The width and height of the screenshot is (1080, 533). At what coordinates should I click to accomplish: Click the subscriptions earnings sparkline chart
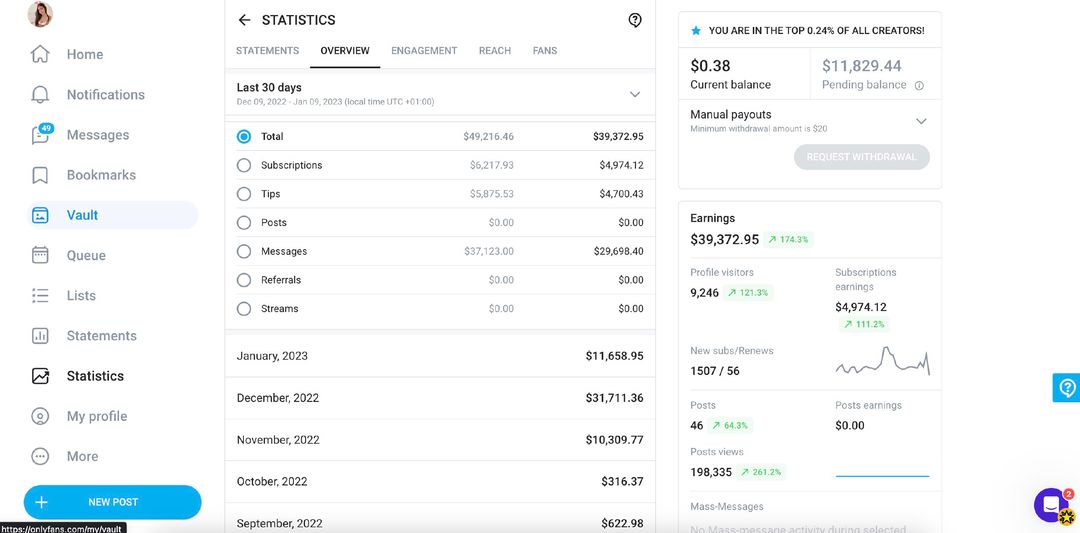882,361
